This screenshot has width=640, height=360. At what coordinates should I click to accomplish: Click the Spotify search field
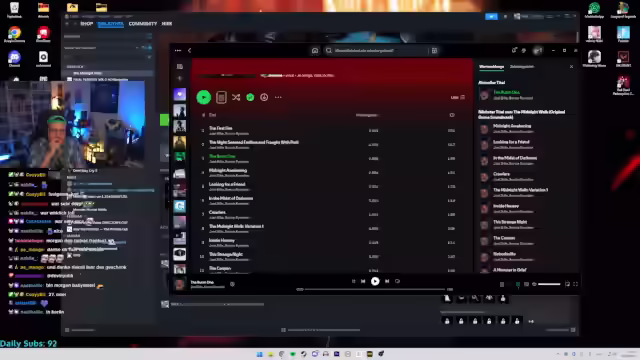[376, 51]
